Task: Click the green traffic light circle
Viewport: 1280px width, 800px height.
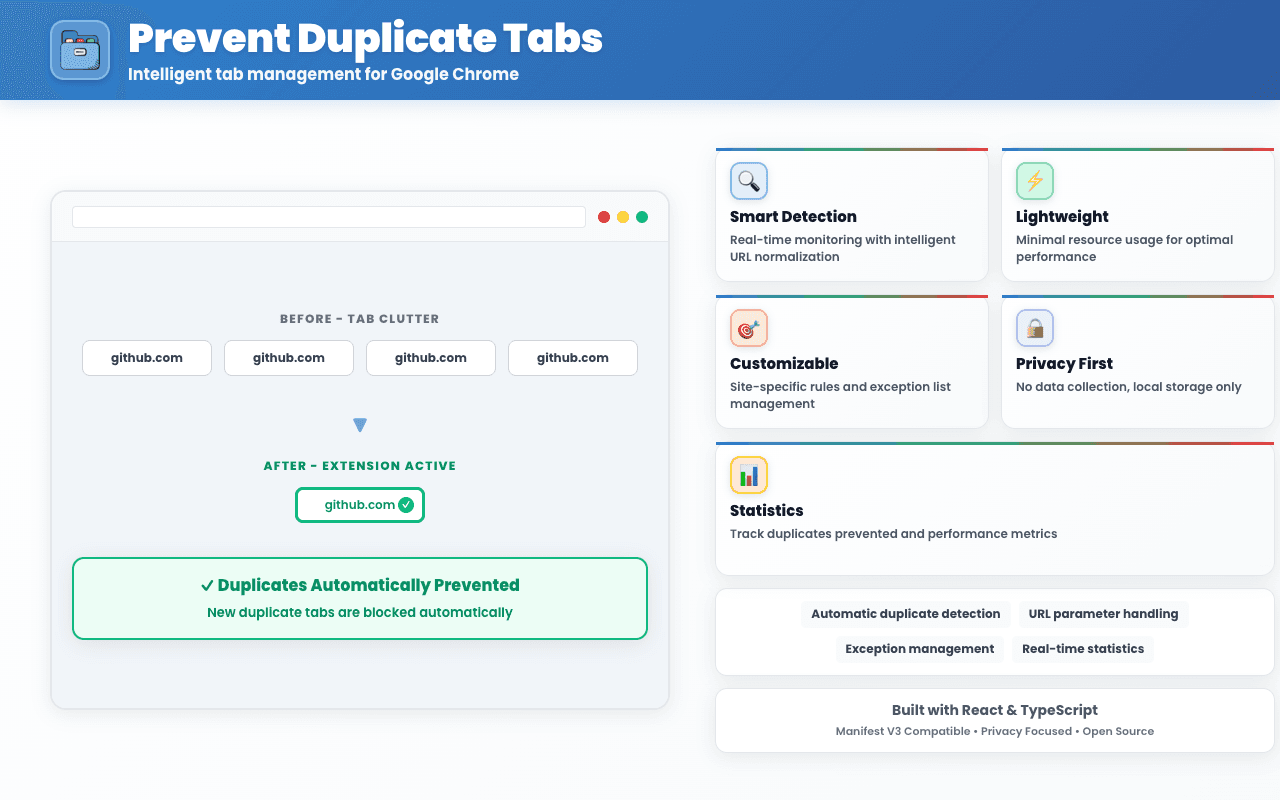Action: coord(643,216)
